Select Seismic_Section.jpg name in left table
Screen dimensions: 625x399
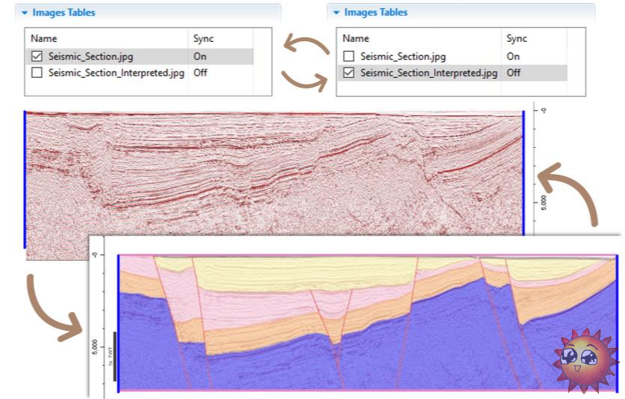pyautogui.click(x=91, y=57)
